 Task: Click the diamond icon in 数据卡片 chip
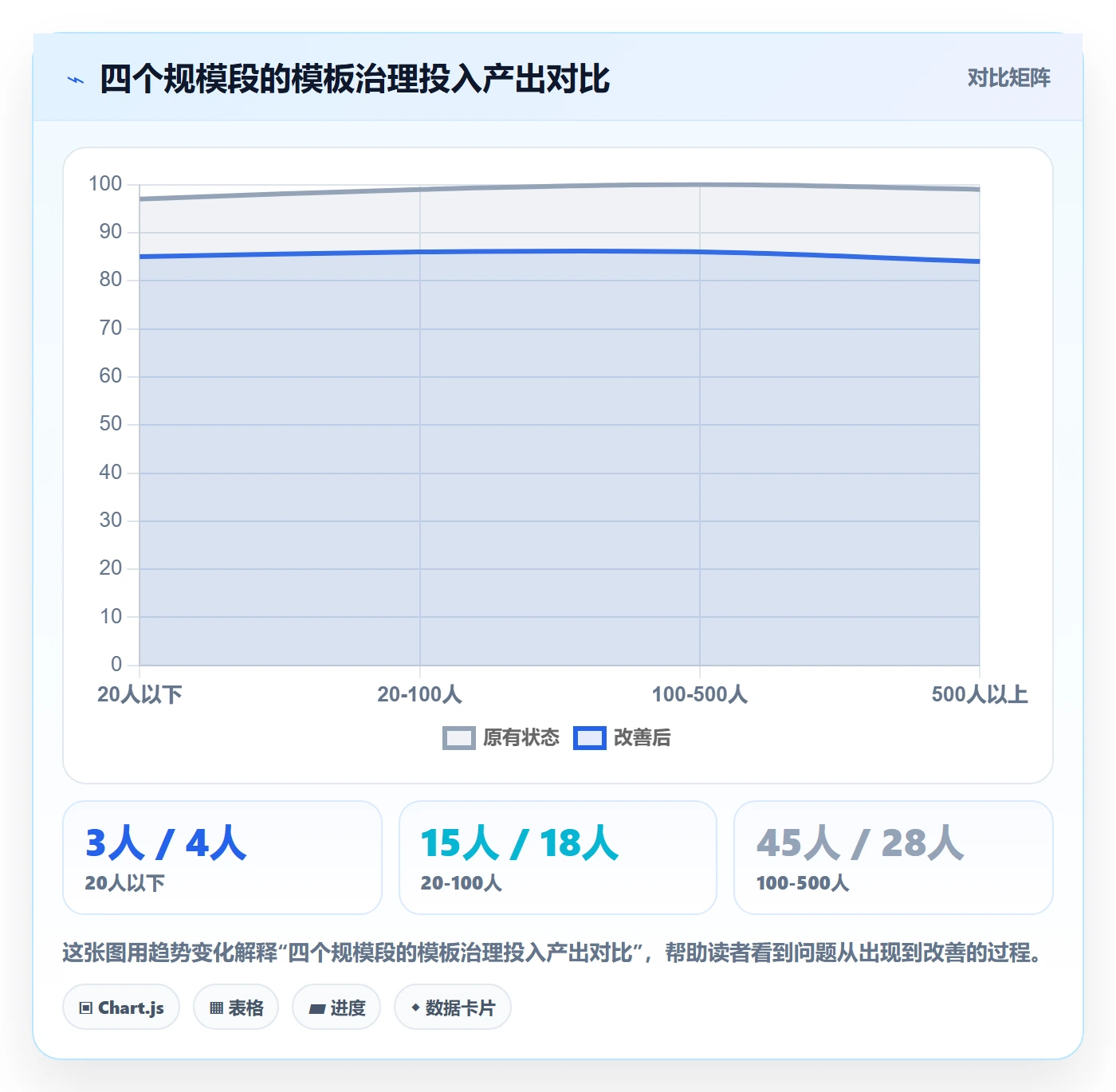point(415,1008)
